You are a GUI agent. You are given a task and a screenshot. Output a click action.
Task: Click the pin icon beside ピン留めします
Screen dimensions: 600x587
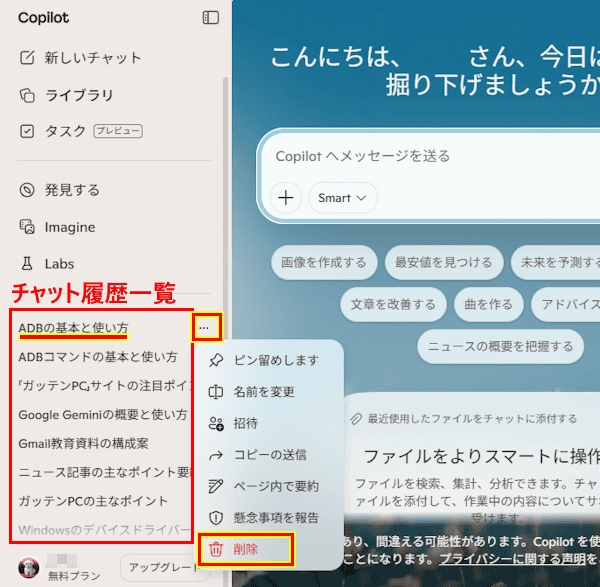click(216, 360)
